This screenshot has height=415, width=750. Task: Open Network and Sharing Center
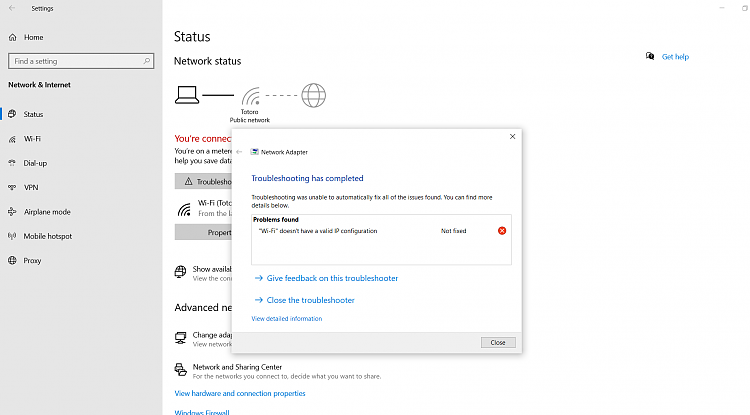tap(237, 367)
